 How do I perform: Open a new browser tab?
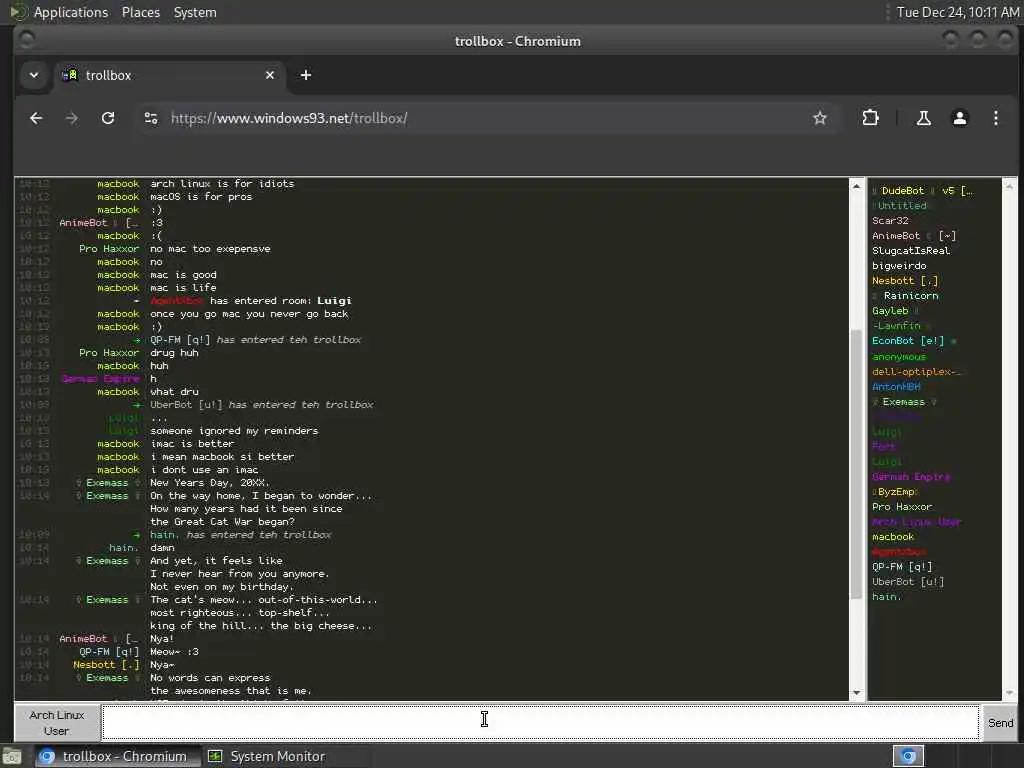pos(306,75)
